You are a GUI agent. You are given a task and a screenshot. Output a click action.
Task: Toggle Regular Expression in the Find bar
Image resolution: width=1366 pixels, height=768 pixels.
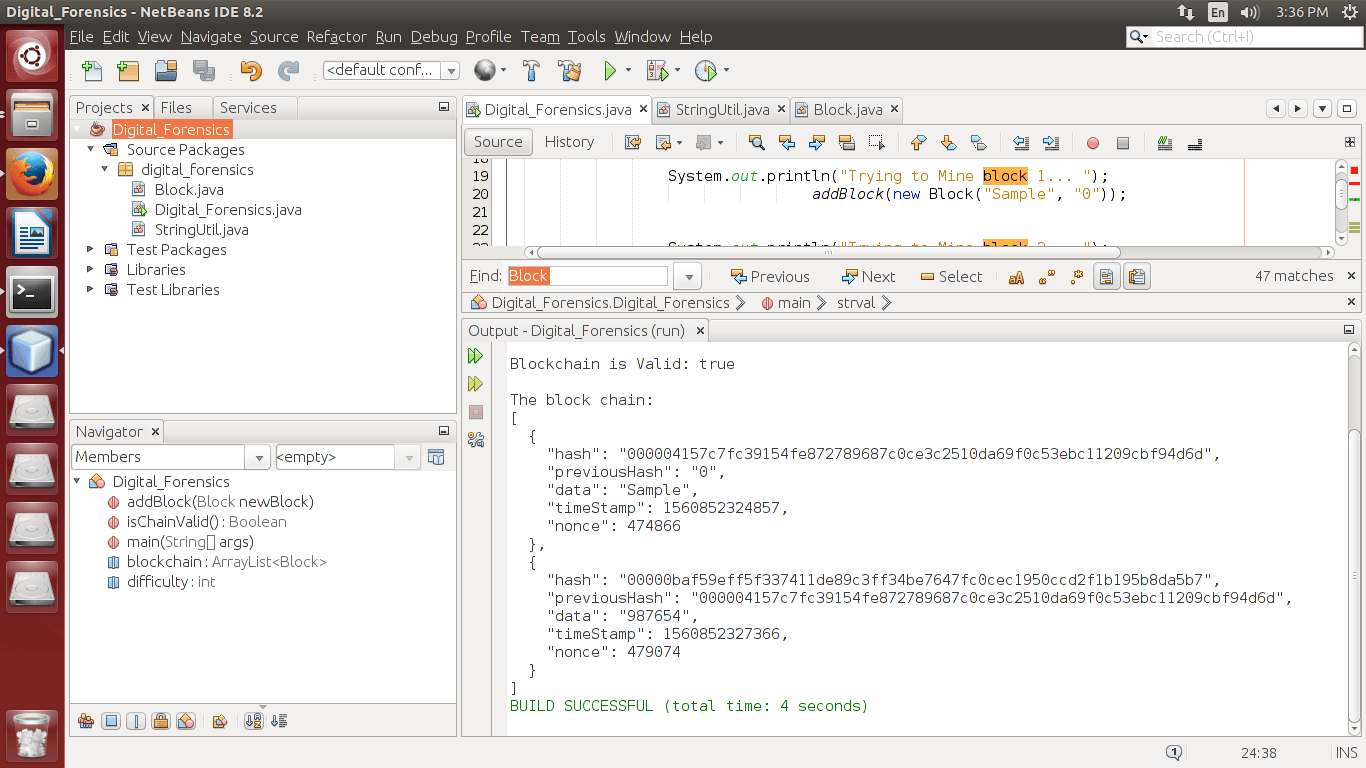pyautogui.click(x=1076, y=277)
